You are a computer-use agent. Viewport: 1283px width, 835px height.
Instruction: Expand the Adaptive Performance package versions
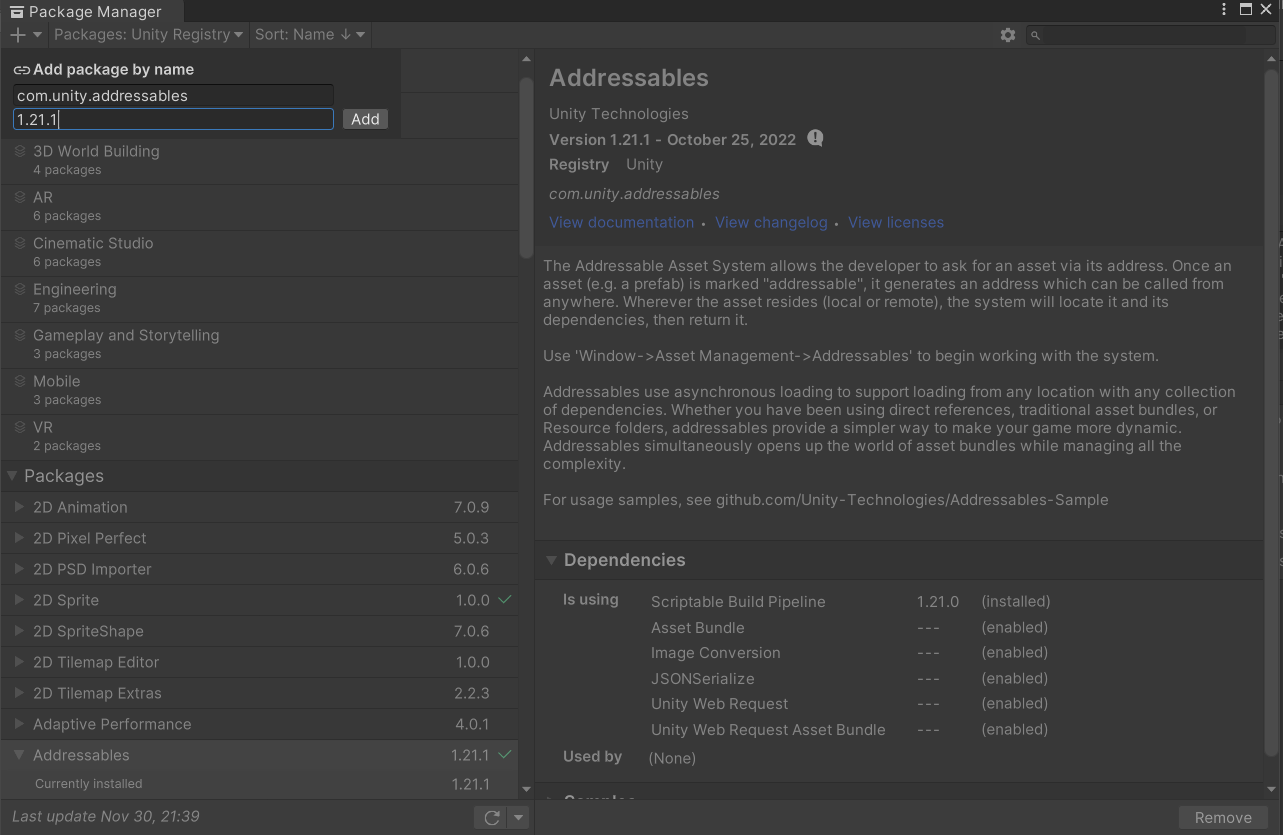pyautogui.click(x=19, y=724)
